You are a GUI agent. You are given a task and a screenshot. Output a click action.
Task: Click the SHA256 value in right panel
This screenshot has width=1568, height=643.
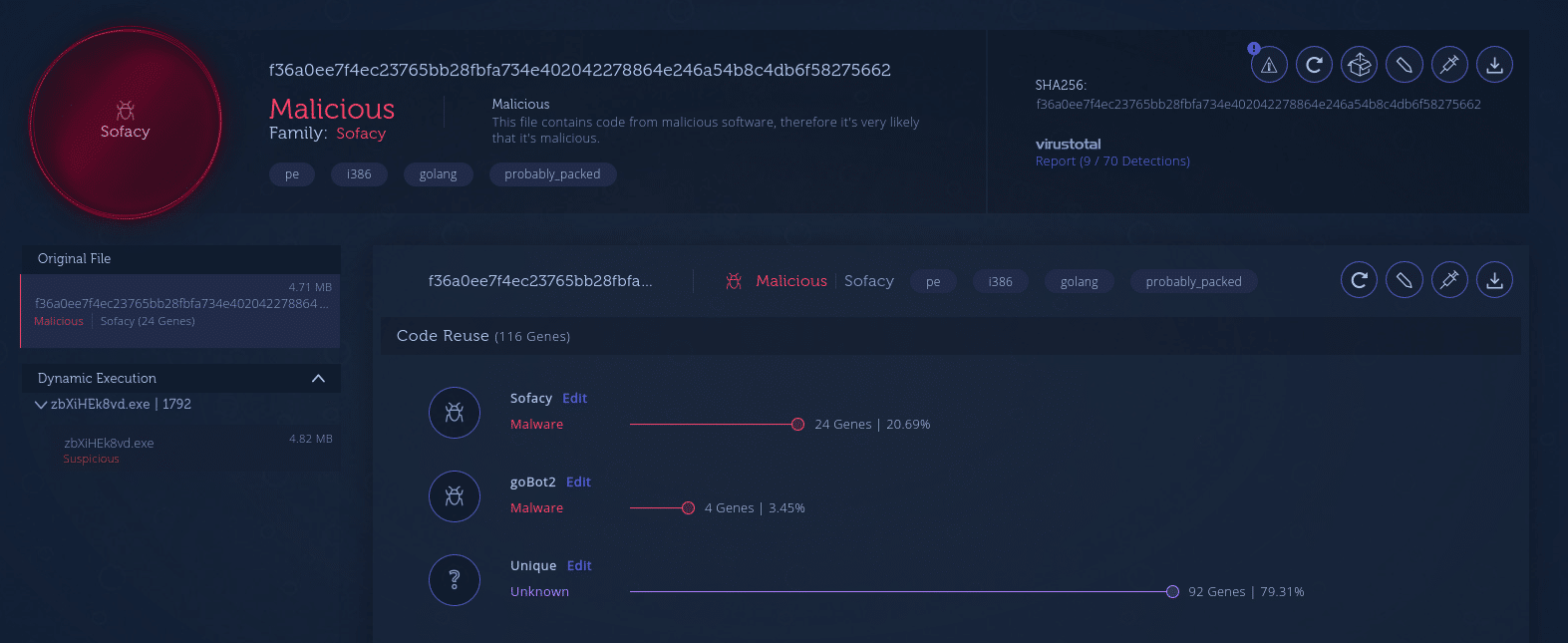[1258, 105]
